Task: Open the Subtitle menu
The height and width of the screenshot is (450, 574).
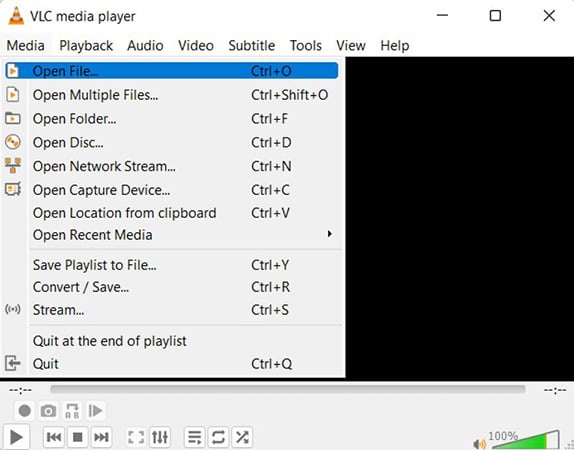Action: 251,46
